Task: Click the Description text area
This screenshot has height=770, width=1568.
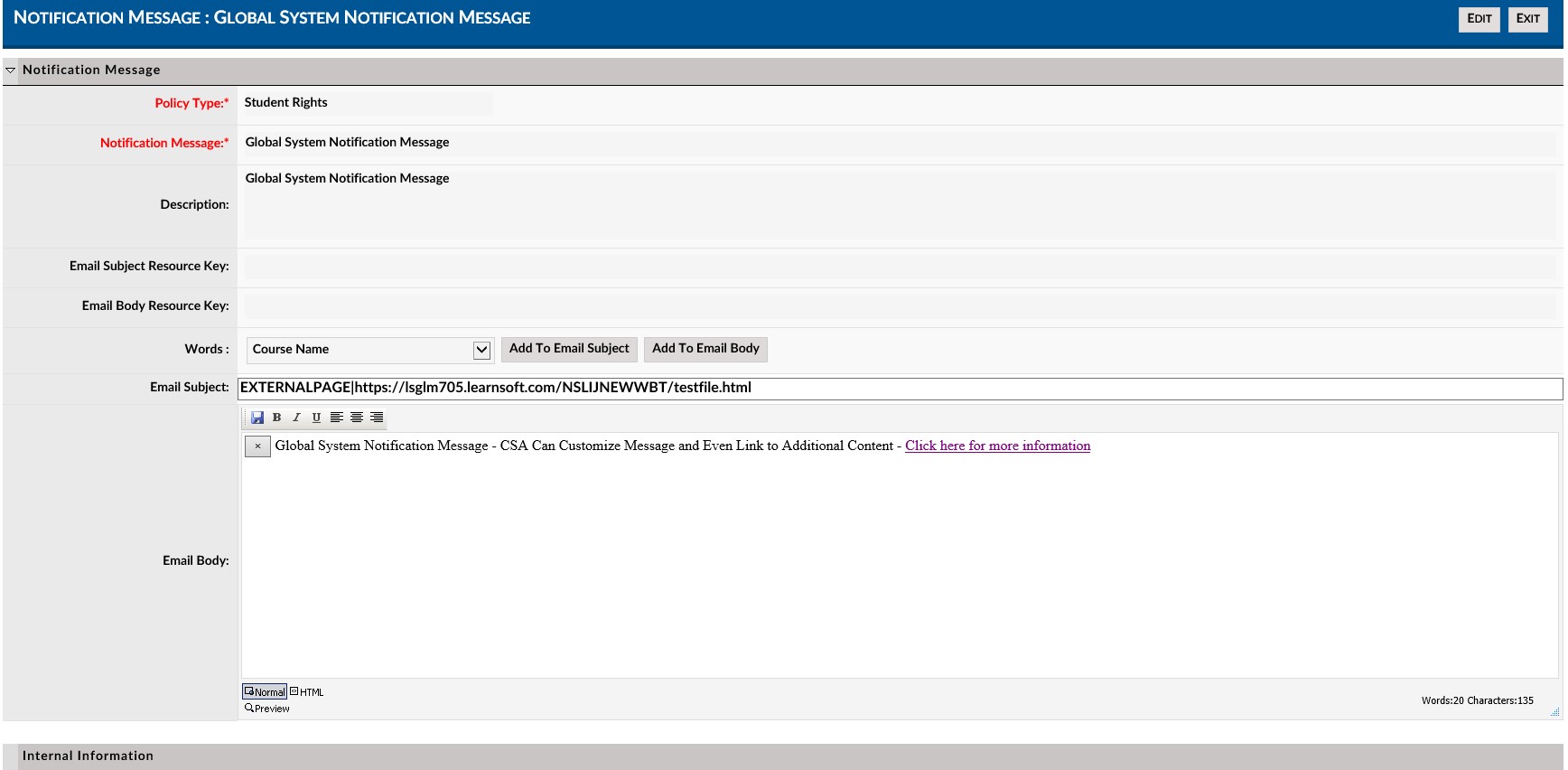Action: (900, 204)
